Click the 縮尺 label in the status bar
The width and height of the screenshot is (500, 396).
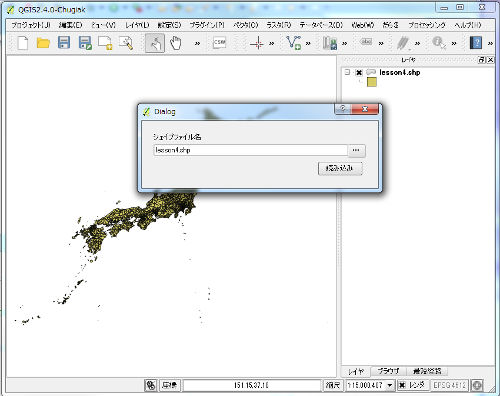point(333,385)
